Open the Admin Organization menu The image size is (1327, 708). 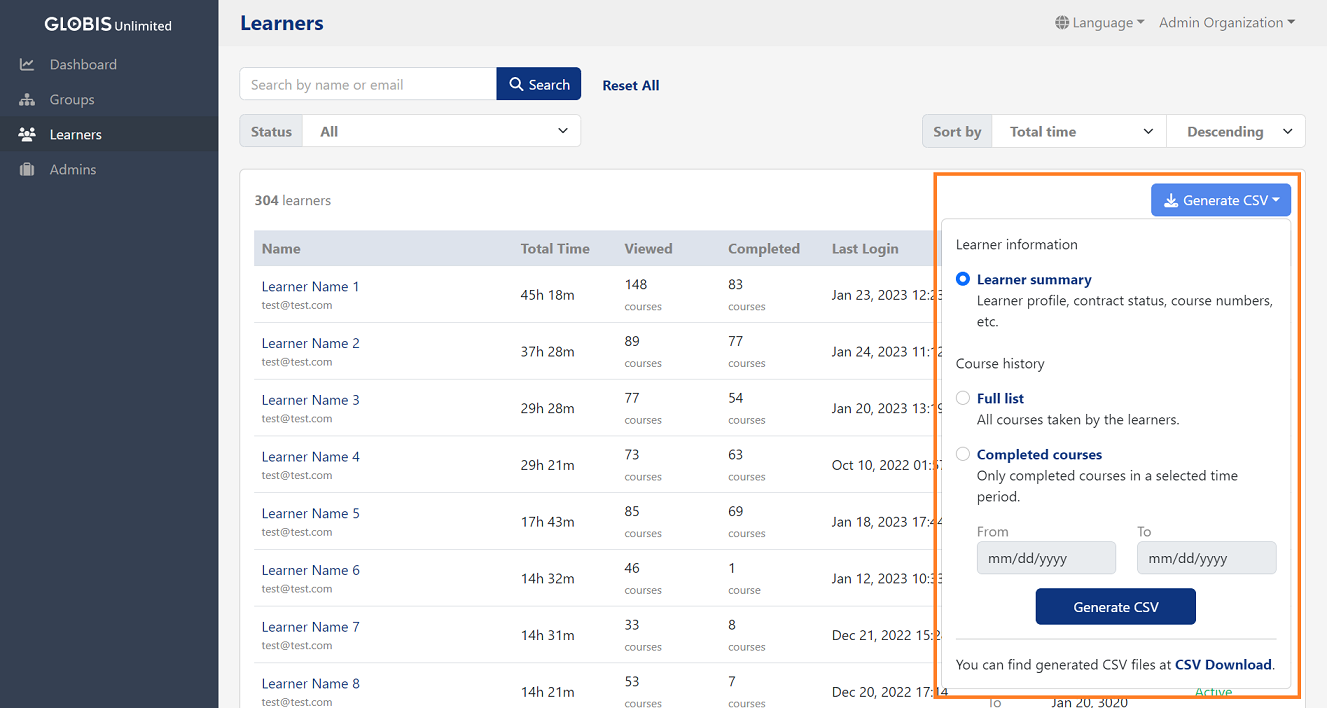[1227, 21]
